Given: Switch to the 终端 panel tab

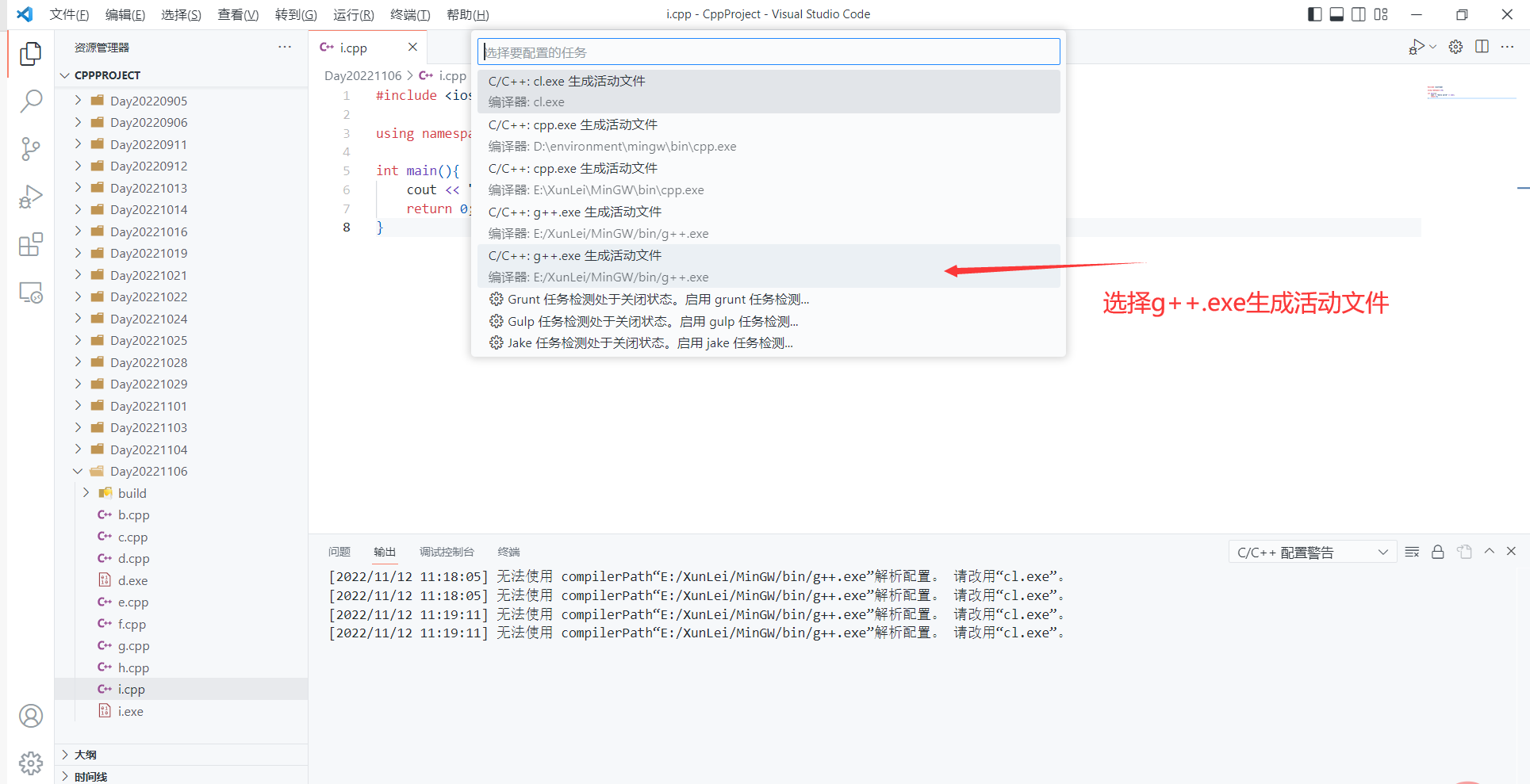Looking at the screenshot, I should (x=508, y=552).
